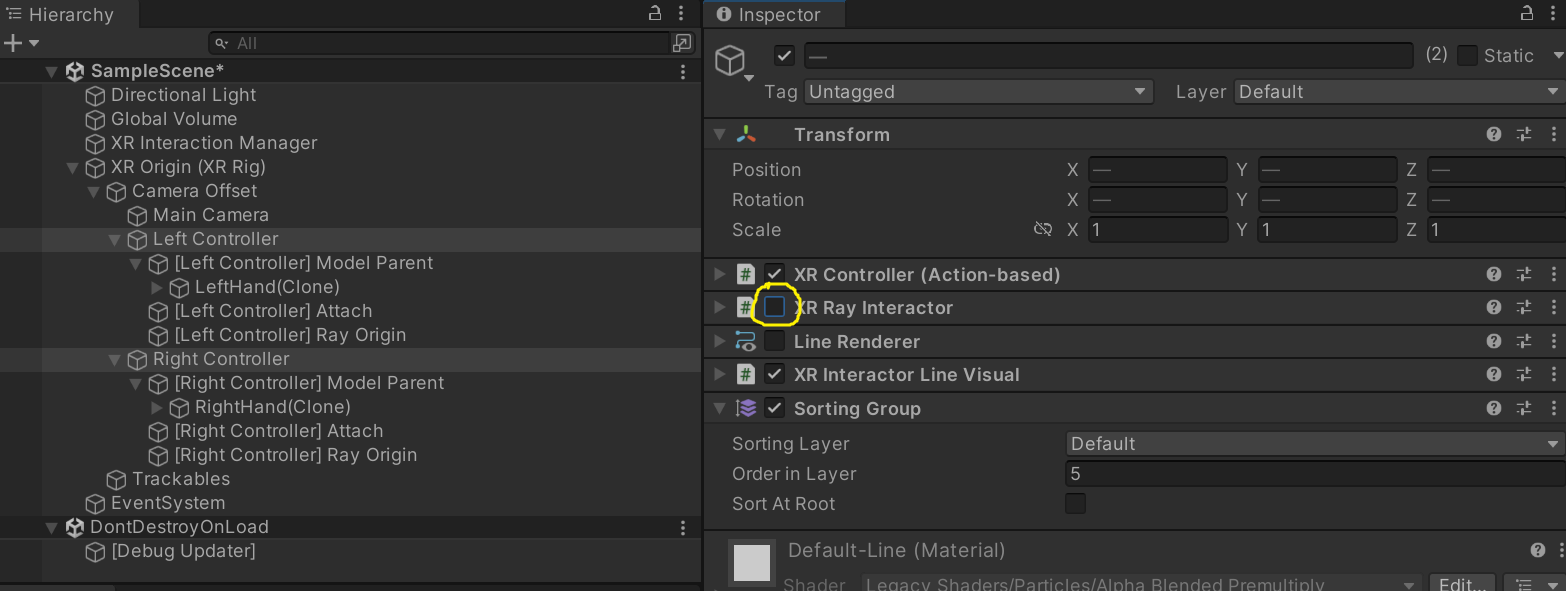Click the Scale constrain proportions link icon
The image size is (1566, 591).
point(1043,229)
